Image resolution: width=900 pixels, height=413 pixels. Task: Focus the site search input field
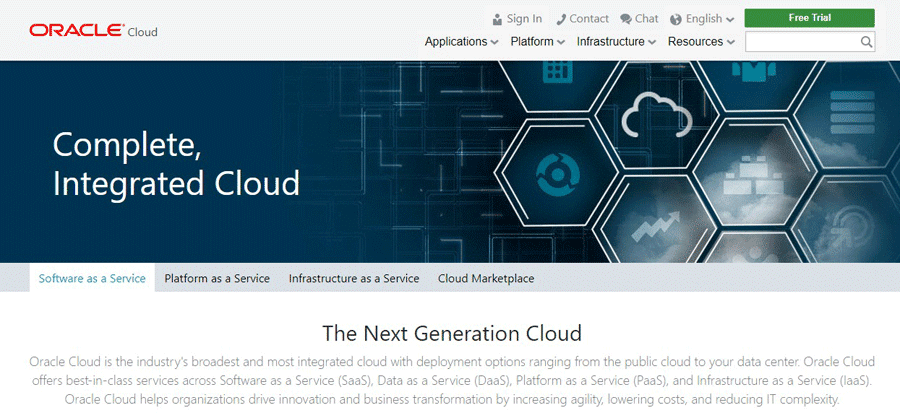pos(810,41)
